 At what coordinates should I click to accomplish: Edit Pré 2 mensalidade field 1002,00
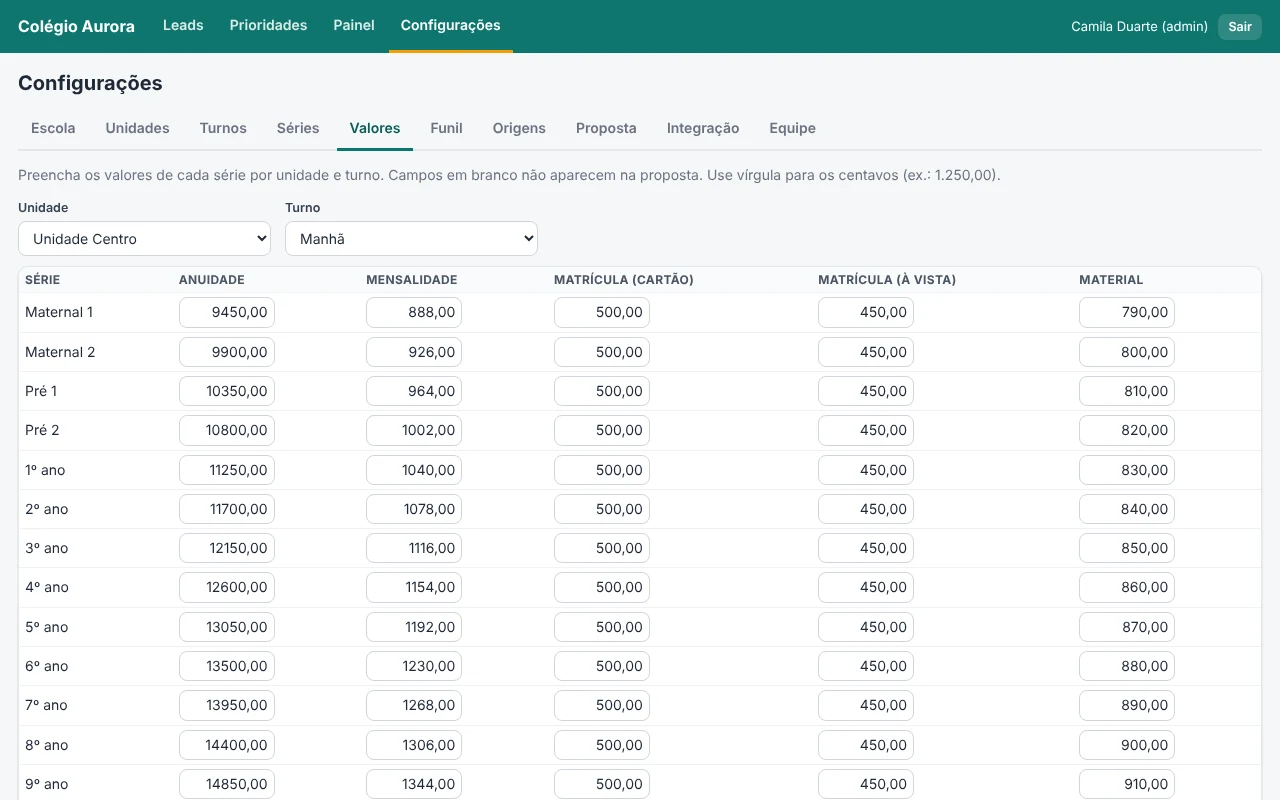(x=414, y=430)
